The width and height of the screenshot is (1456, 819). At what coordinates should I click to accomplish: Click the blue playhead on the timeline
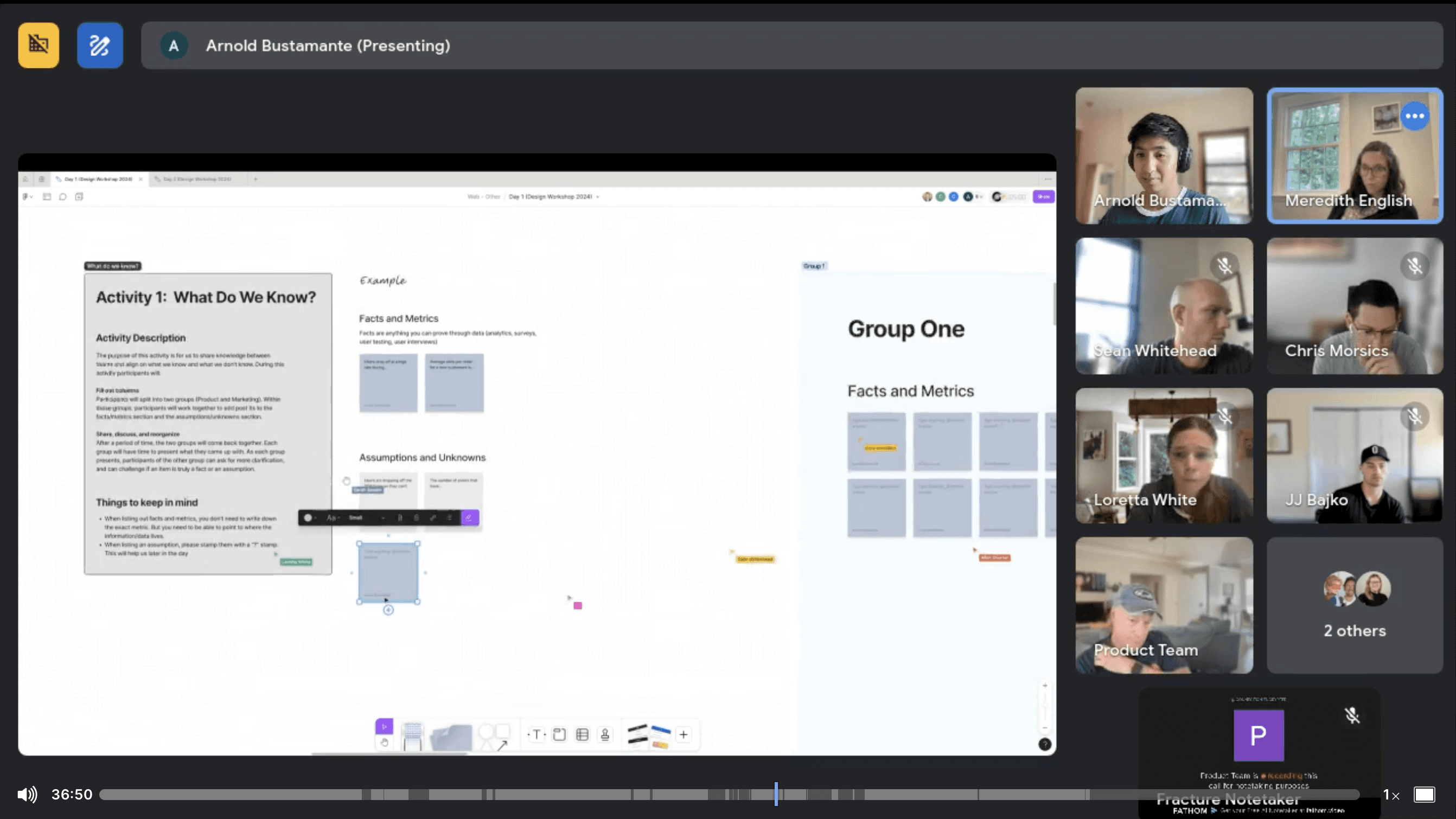point(776,794)
